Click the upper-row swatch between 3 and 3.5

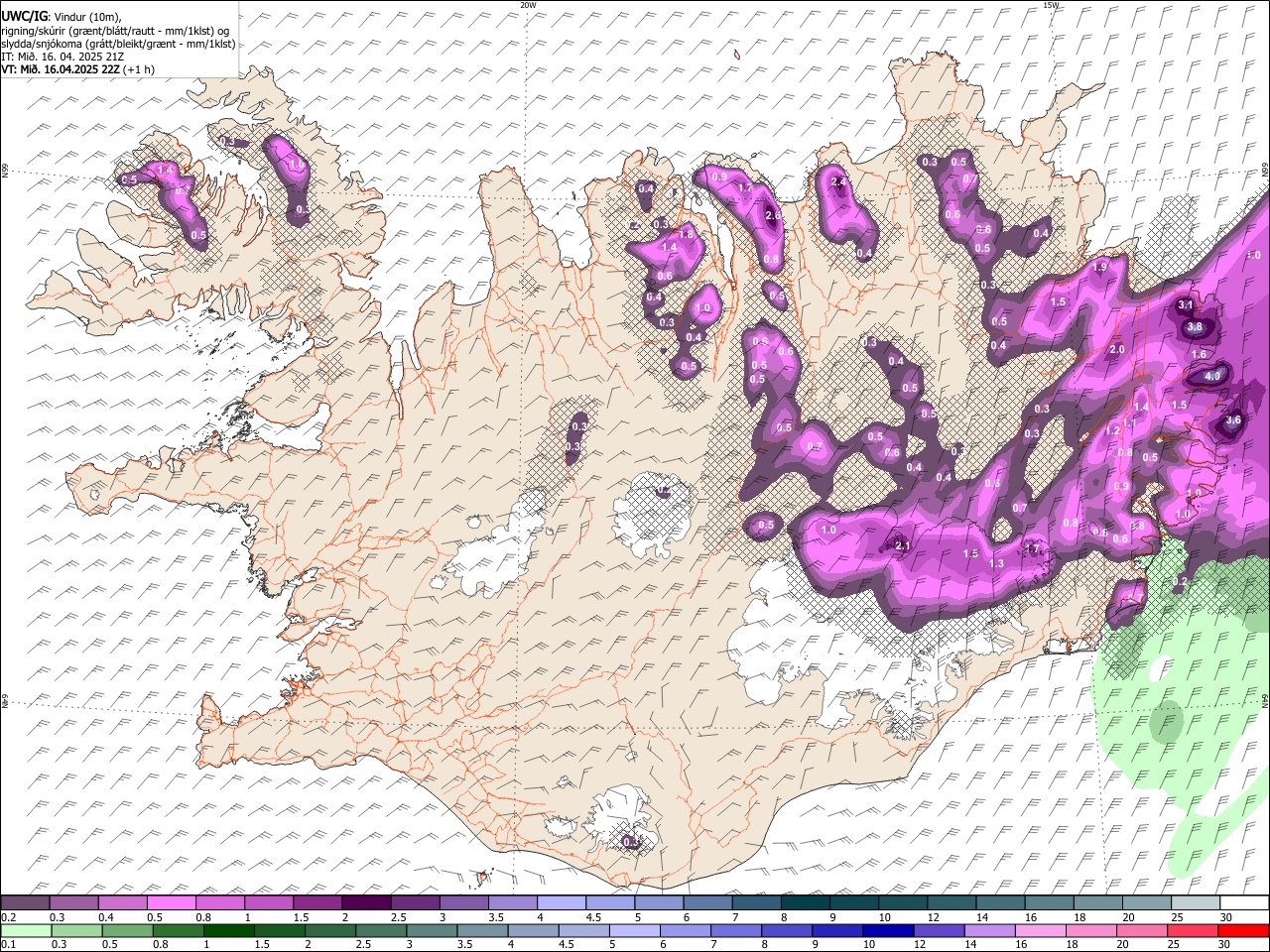[x=463, y=903]
